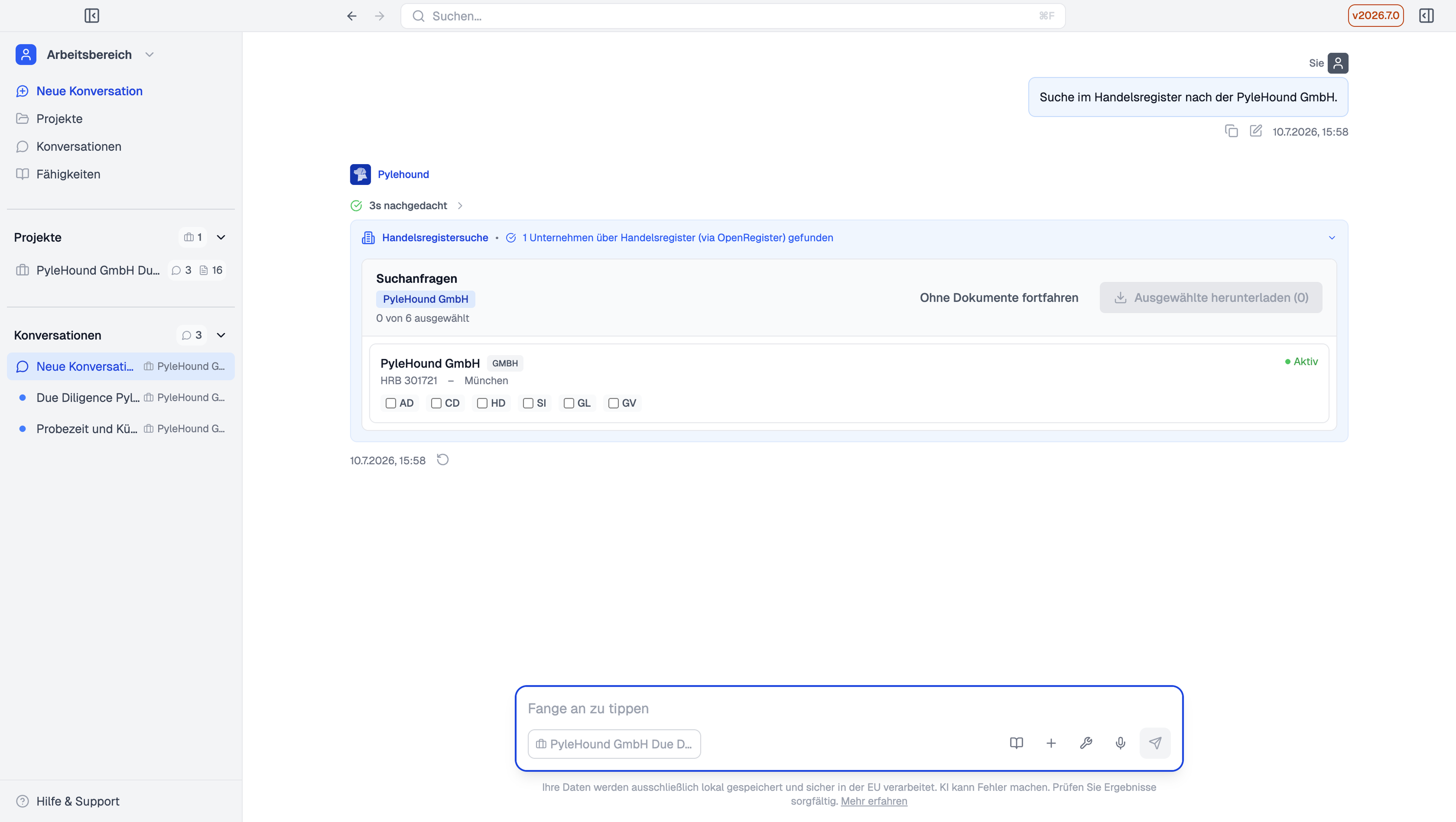This screenshot has width=1456, height=822.
Task: Add attachment with the plus icon
Action: pyautogui.click(x=1051, y=743)
